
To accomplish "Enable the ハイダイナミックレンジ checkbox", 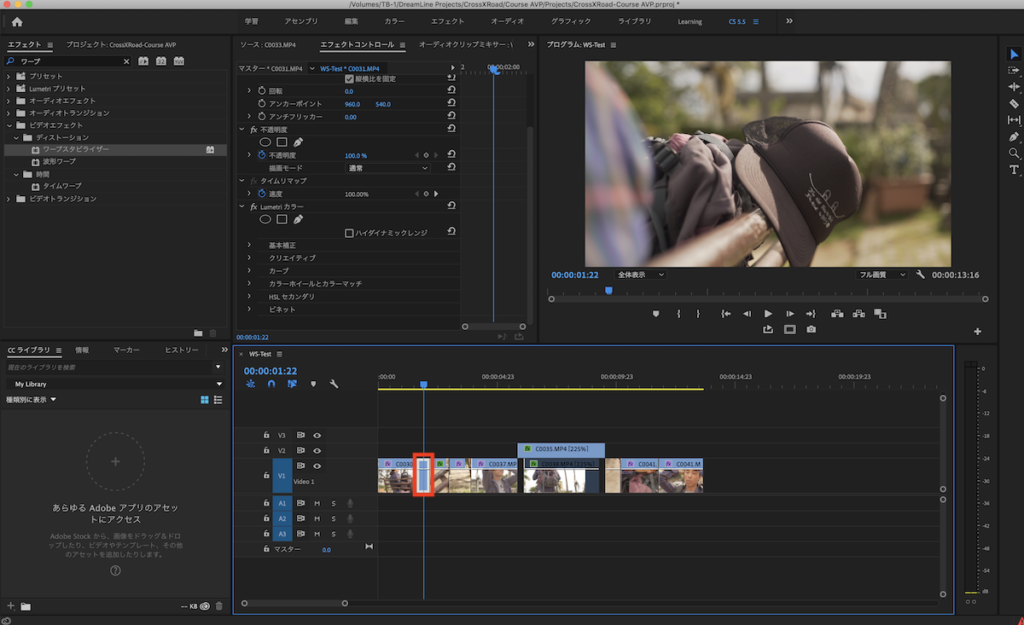I will point(349,232).
